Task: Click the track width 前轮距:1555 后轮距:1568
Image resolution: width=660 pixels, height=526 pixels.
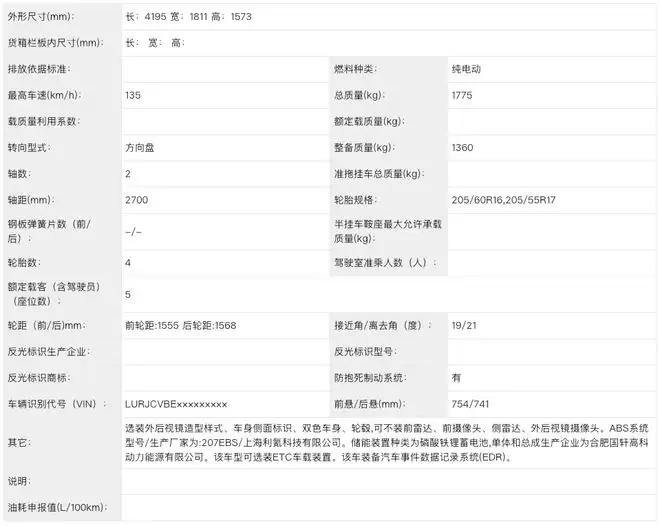Action: tap(181, 326)
